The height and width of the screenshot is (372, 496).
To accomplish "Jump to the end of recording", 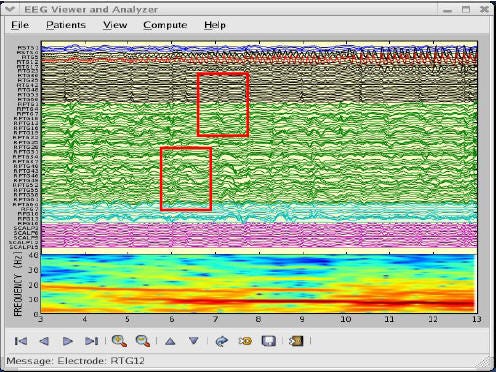I will click(91, 341).
